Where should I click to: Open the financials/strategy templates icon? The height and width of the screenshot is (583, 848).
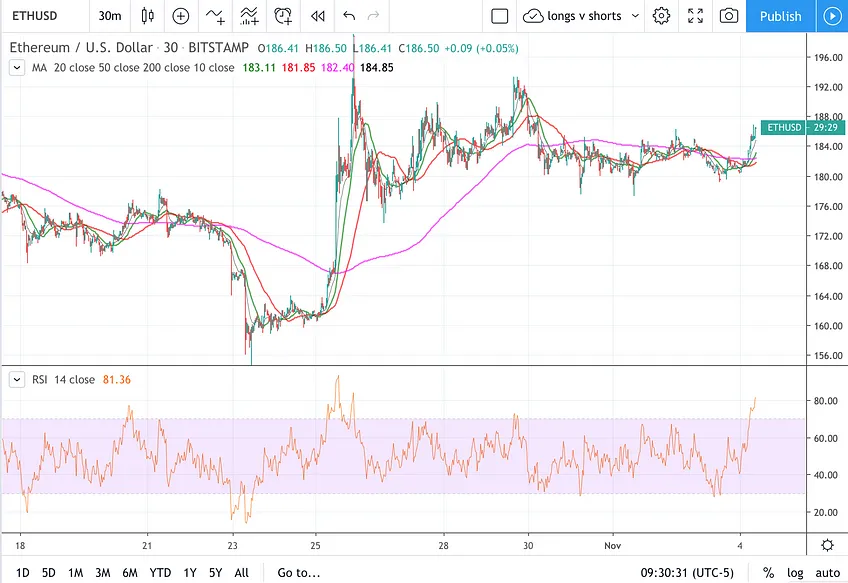(249, 16)
